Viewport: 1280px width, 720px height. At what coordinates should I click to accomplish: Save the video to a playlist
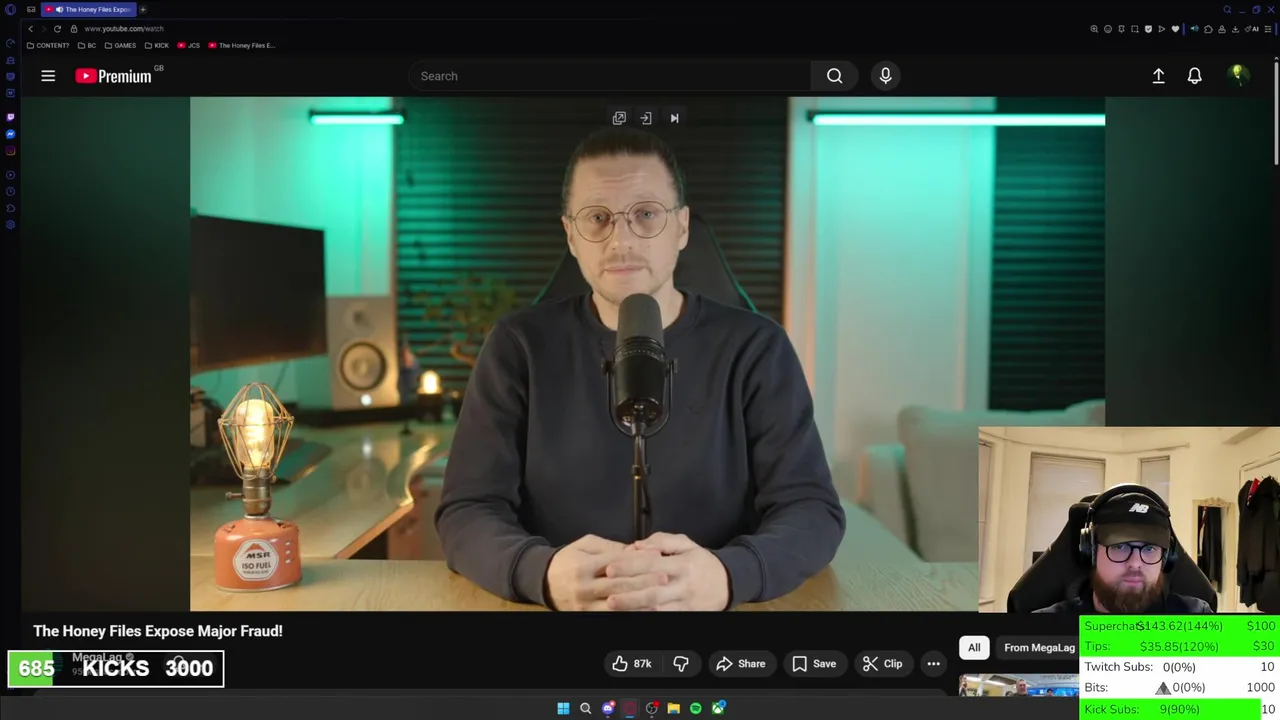click(814, 664)
